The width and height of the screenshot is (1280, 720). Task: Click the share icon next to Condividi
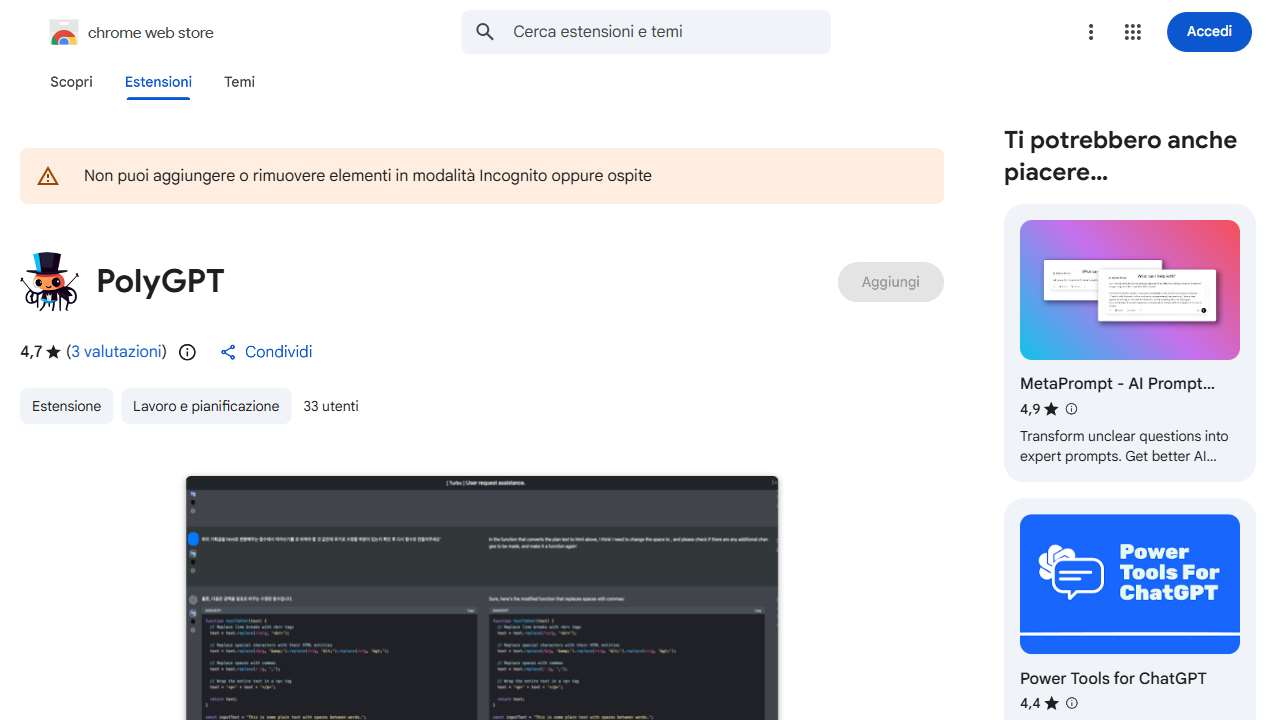[228, 352]
